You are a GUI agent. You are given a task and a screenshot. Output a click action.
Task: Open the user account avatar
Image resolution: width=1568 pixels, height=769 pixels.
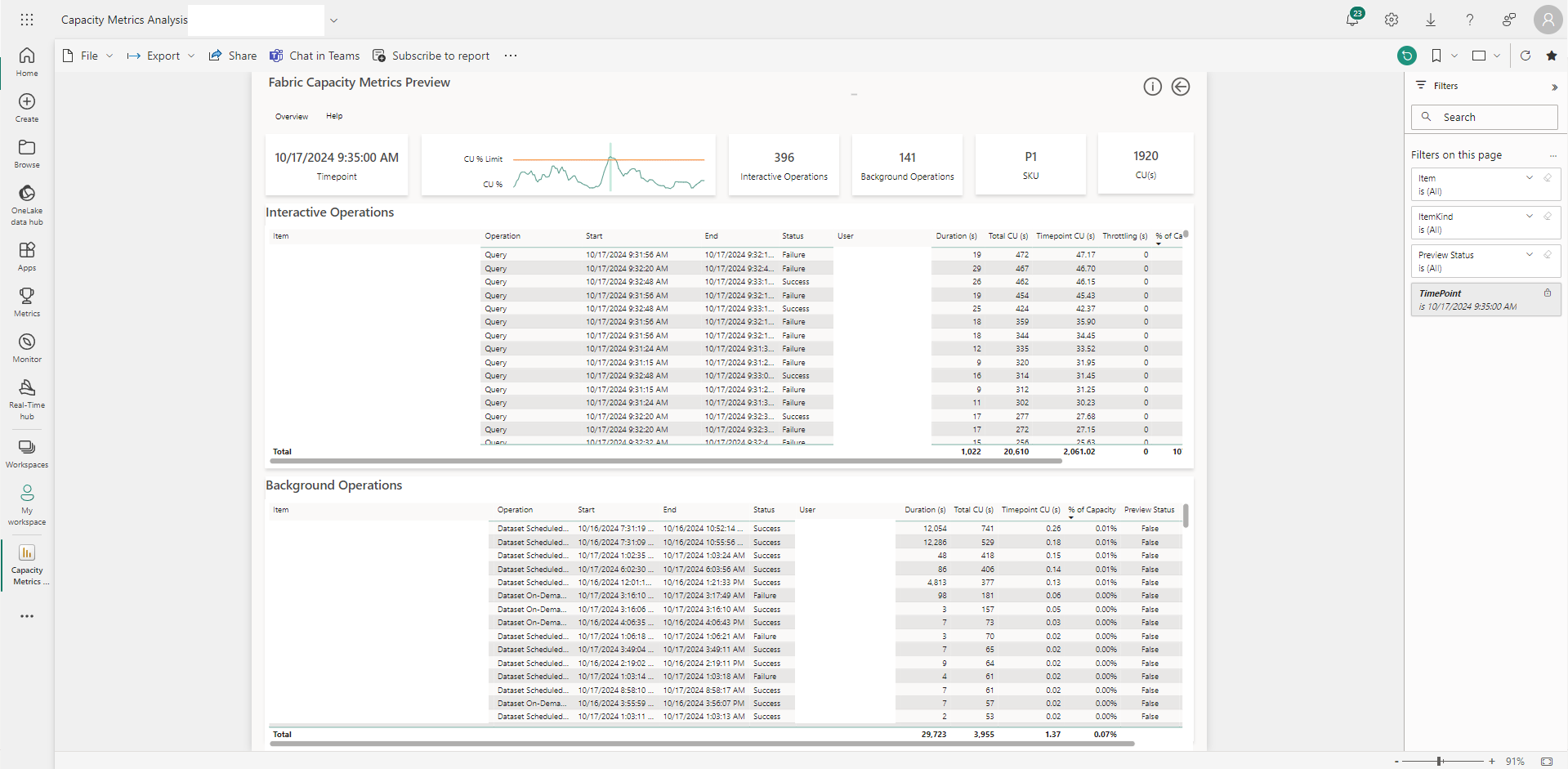pos(1548,20)
